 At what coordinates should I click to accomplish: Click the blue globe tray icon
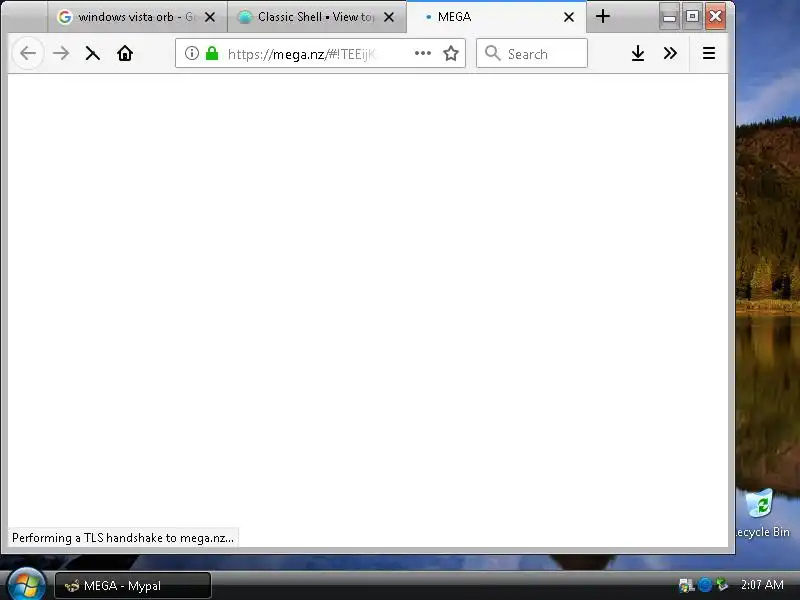[x=705, y=585]
